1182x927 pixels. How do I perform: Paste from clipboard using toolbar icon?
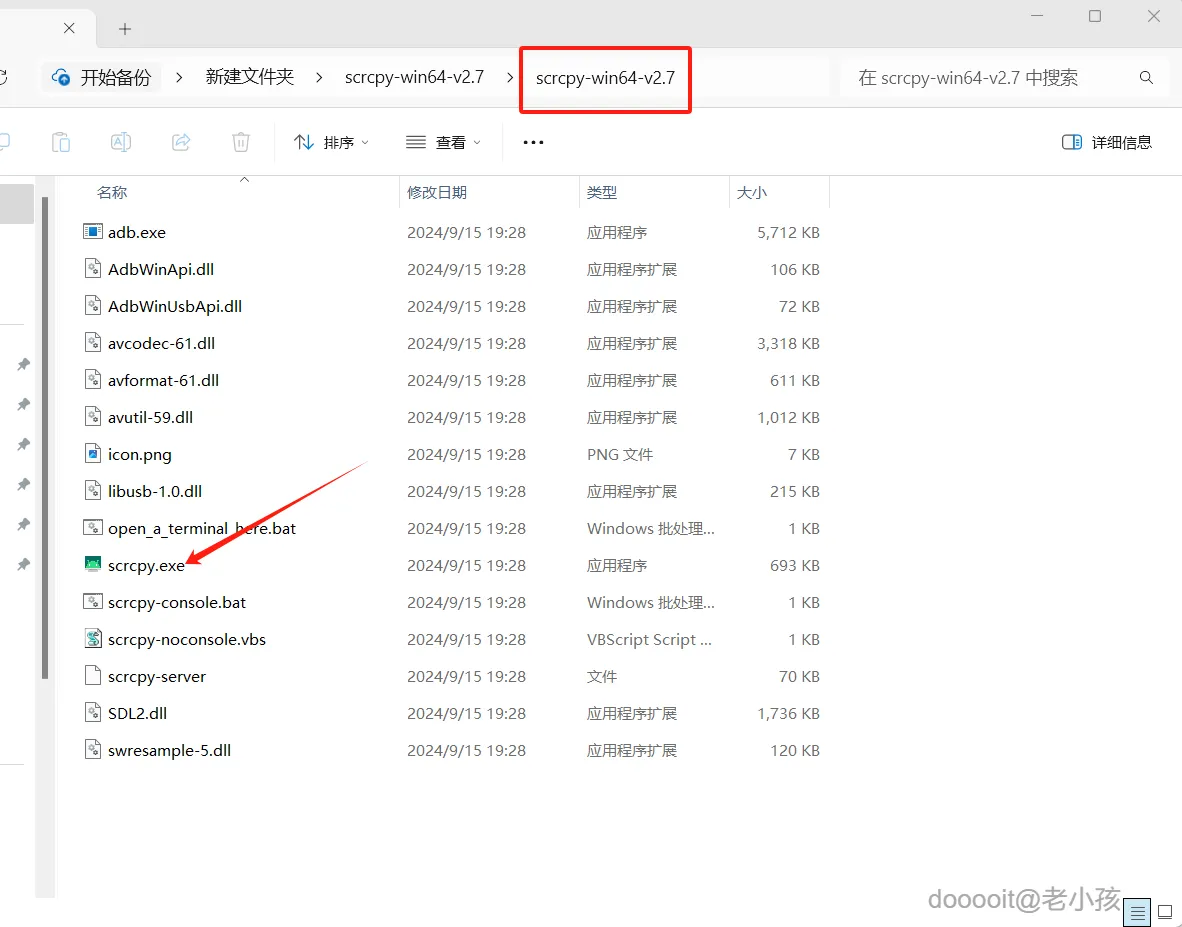[x=60, y=141]
